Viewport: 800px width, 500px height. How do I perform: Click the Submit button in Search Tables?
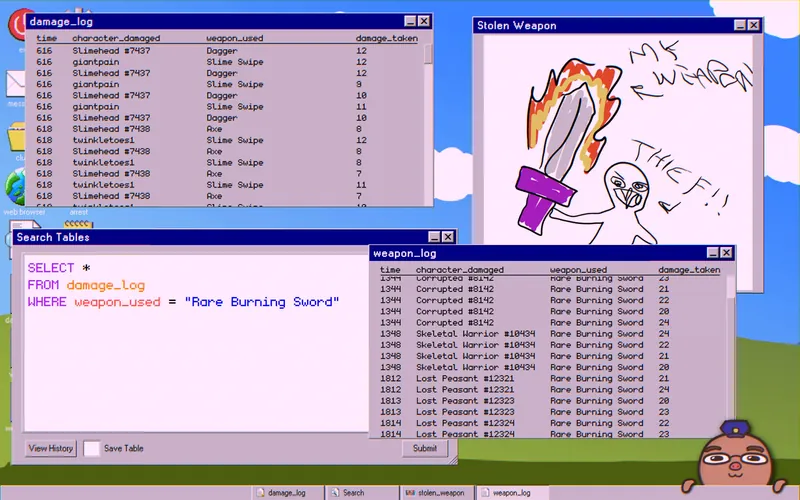click(x=424, y=448)
